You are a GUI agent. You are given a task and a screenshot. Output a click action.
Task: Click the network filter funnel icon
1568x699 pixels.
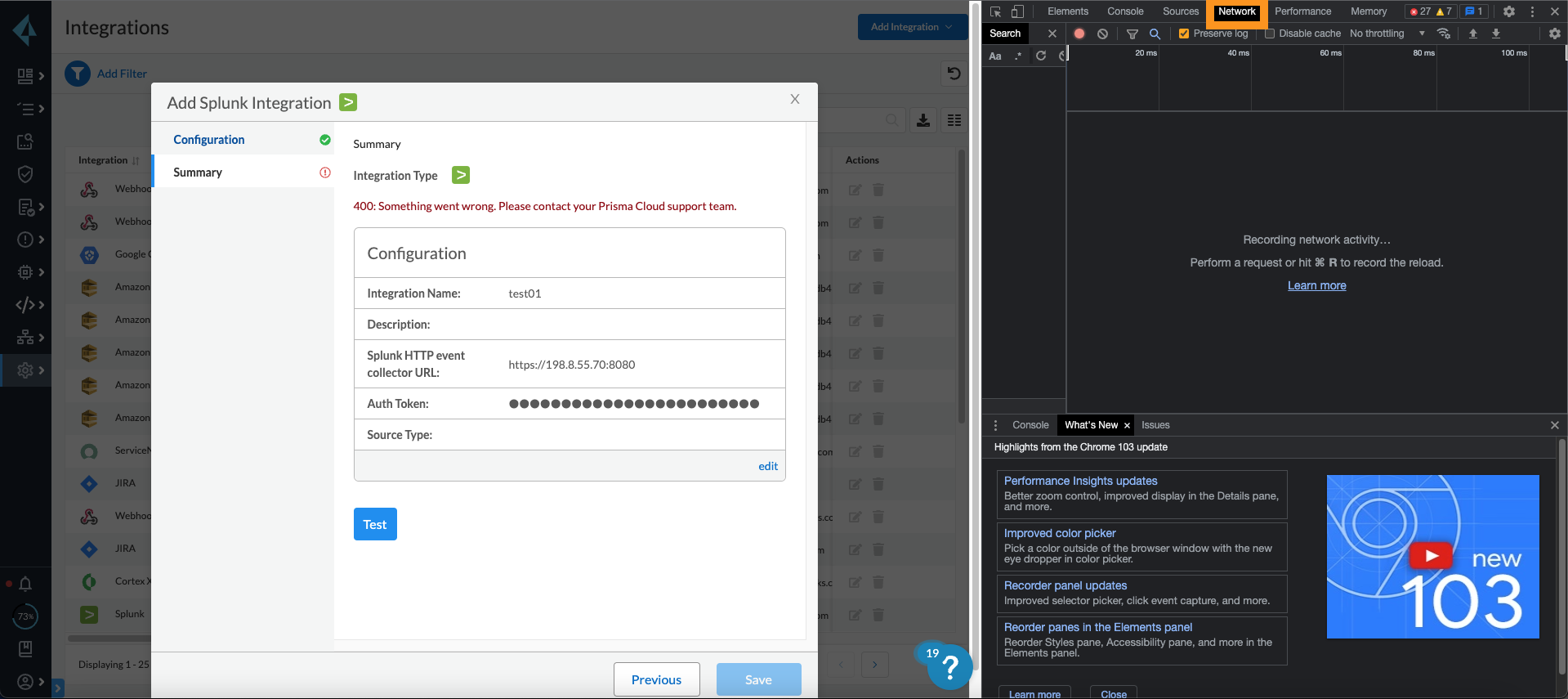point(1132,34)
